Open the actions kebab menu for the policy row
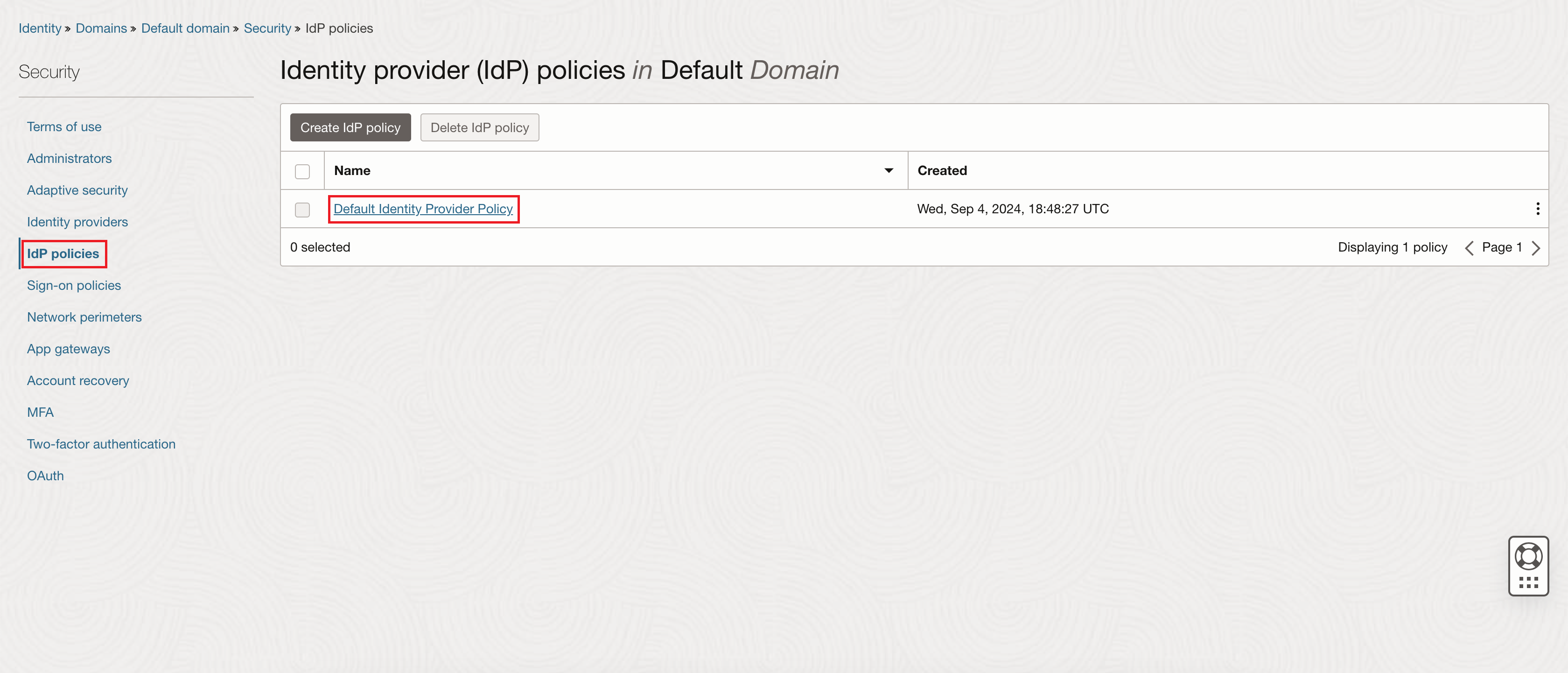Viewport: 1568px width, 673px height. coord(1538,209)
